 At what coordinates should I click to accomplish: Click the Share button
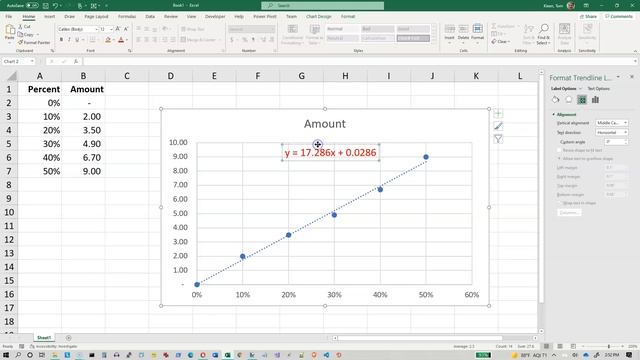point(588,16)
